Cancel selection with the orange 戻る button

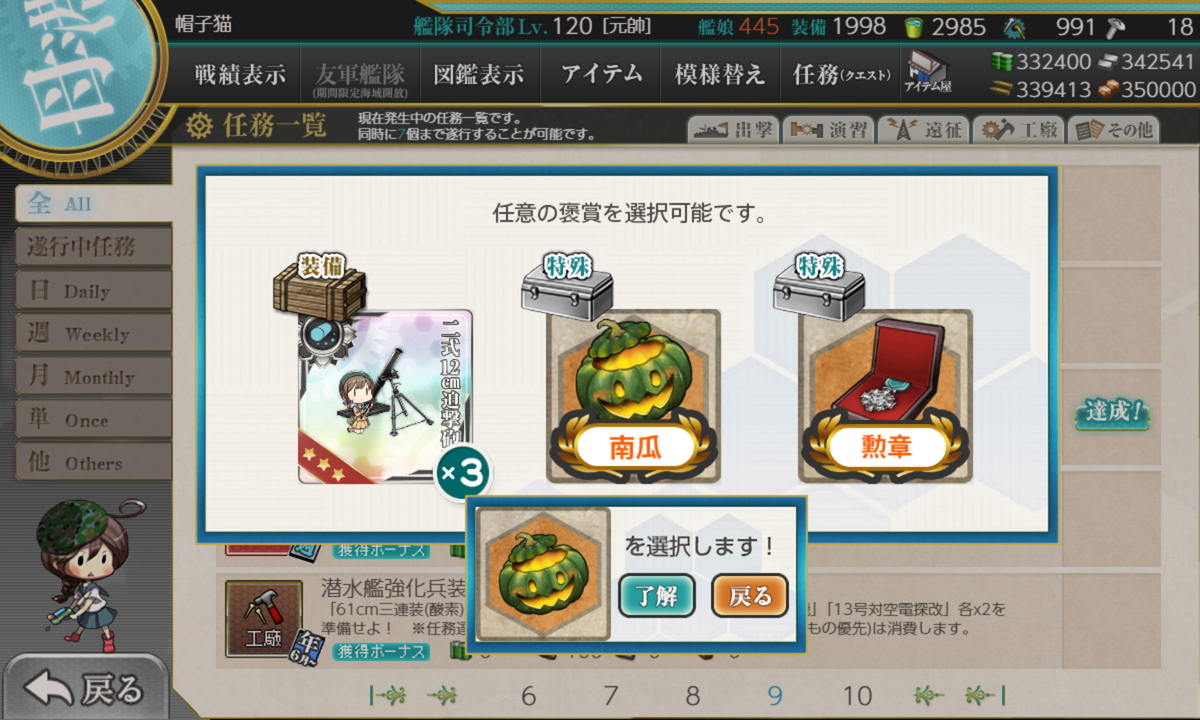(750, 597)
